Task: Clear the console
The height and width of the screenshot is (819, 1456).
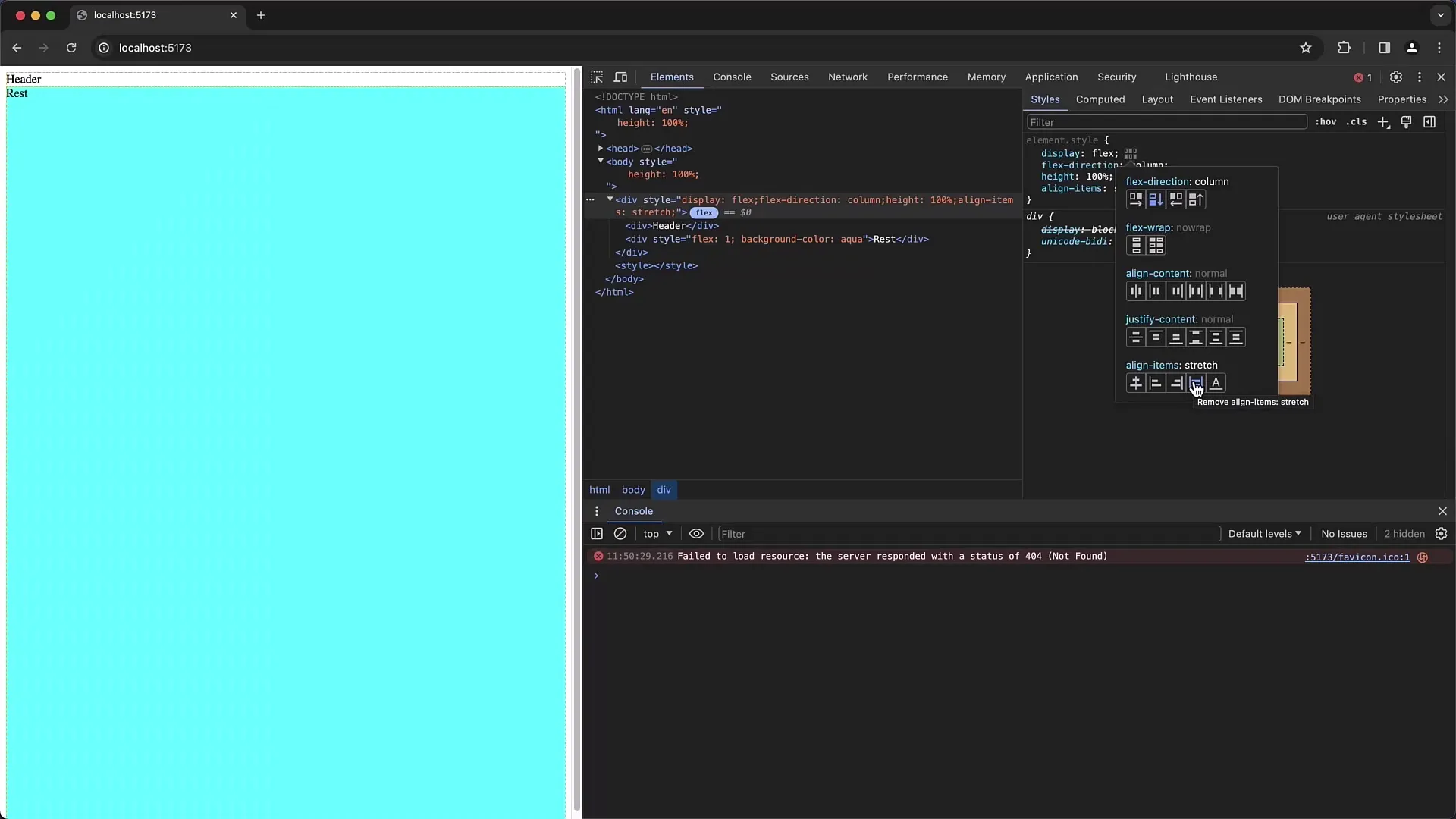Action: click(x=620, y=534)
